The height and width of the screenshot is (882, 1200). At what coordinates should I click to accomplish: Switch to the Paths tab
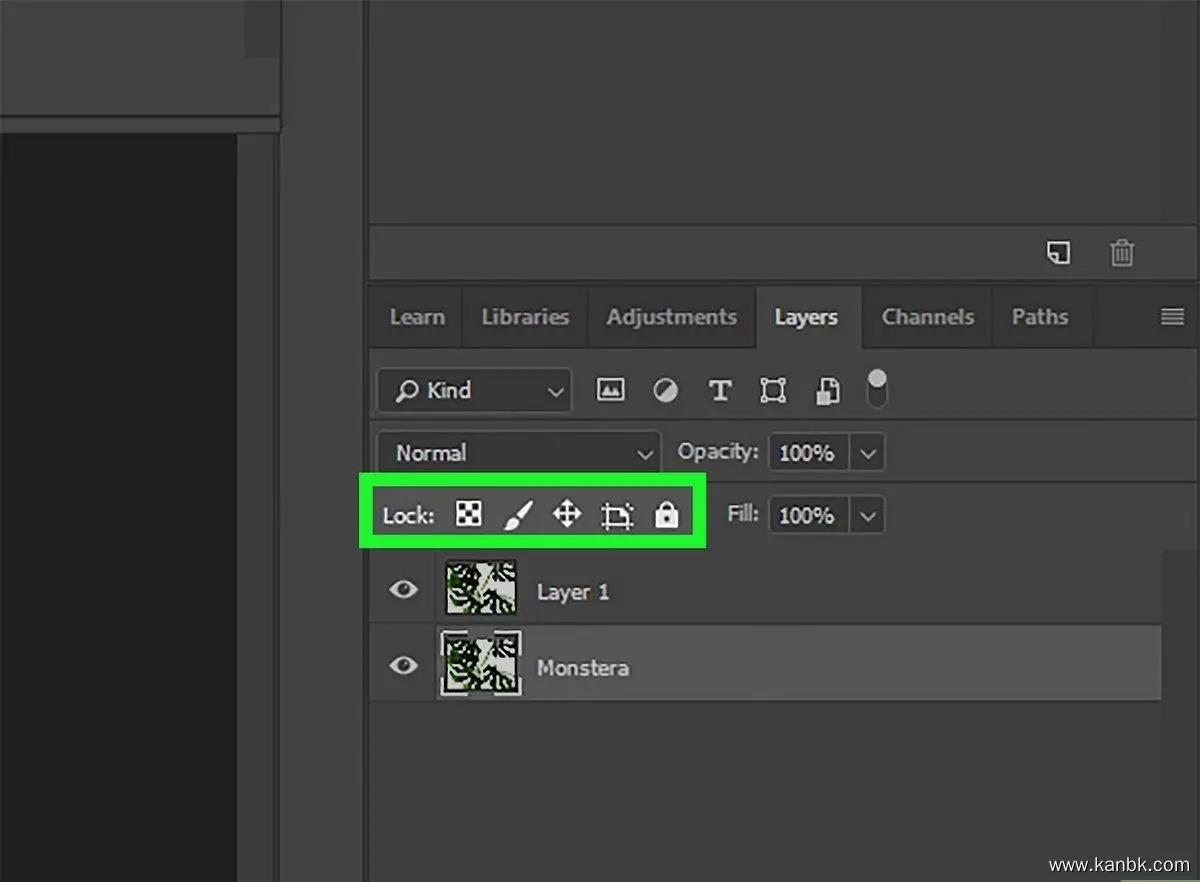click(1039, 317)
